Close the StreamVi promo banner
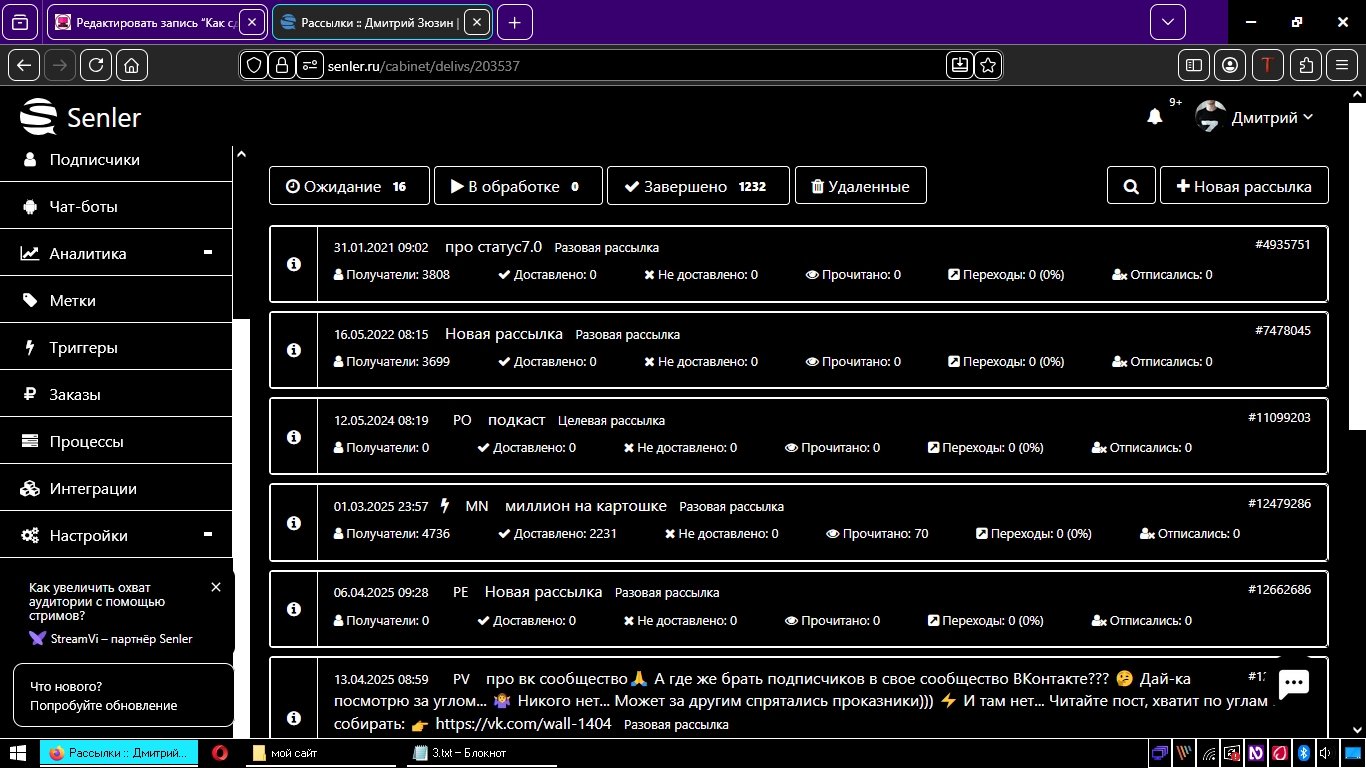This screenshot has width=1366, height=768. pos(216,587)
